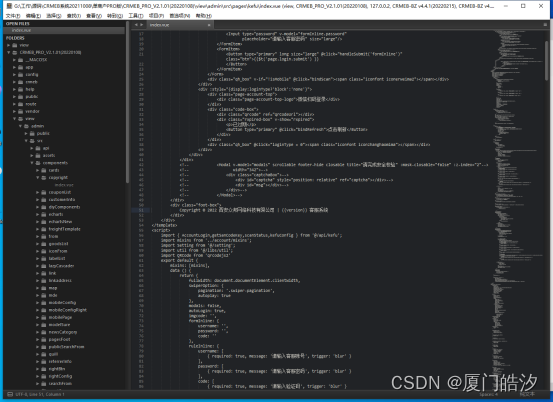Collapse the admin folder arrow
The width and height of the screenshot is (553, 402).
(x=20, y=126)
